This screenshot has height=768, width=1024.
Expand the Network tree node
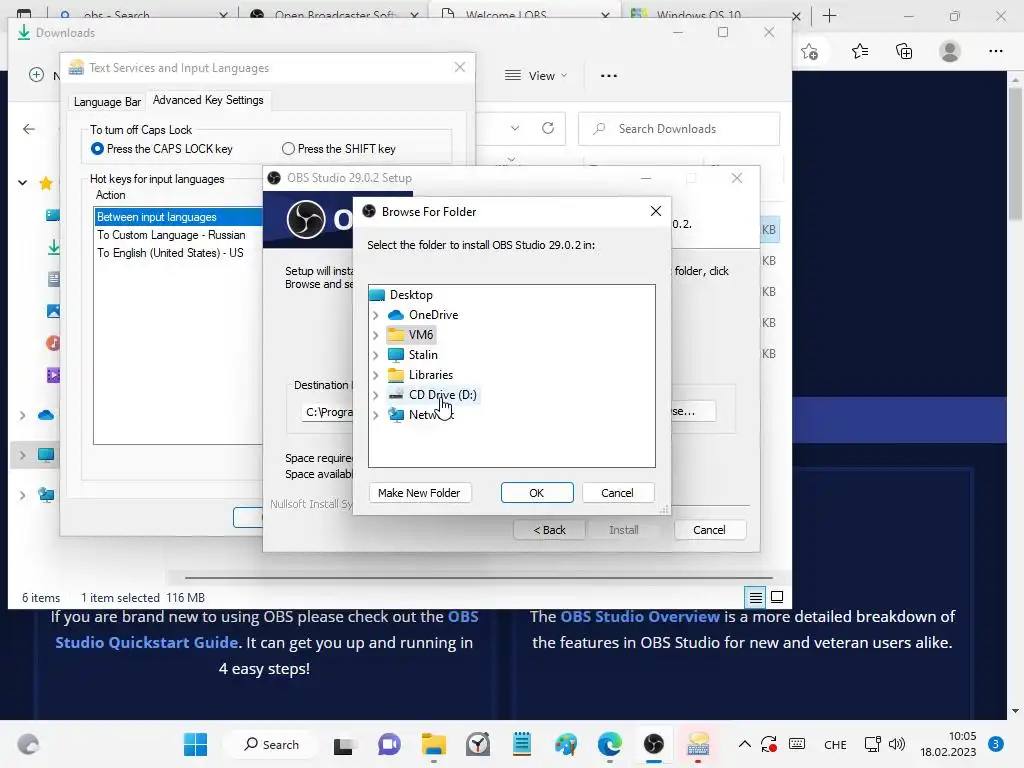pos(376,415)
